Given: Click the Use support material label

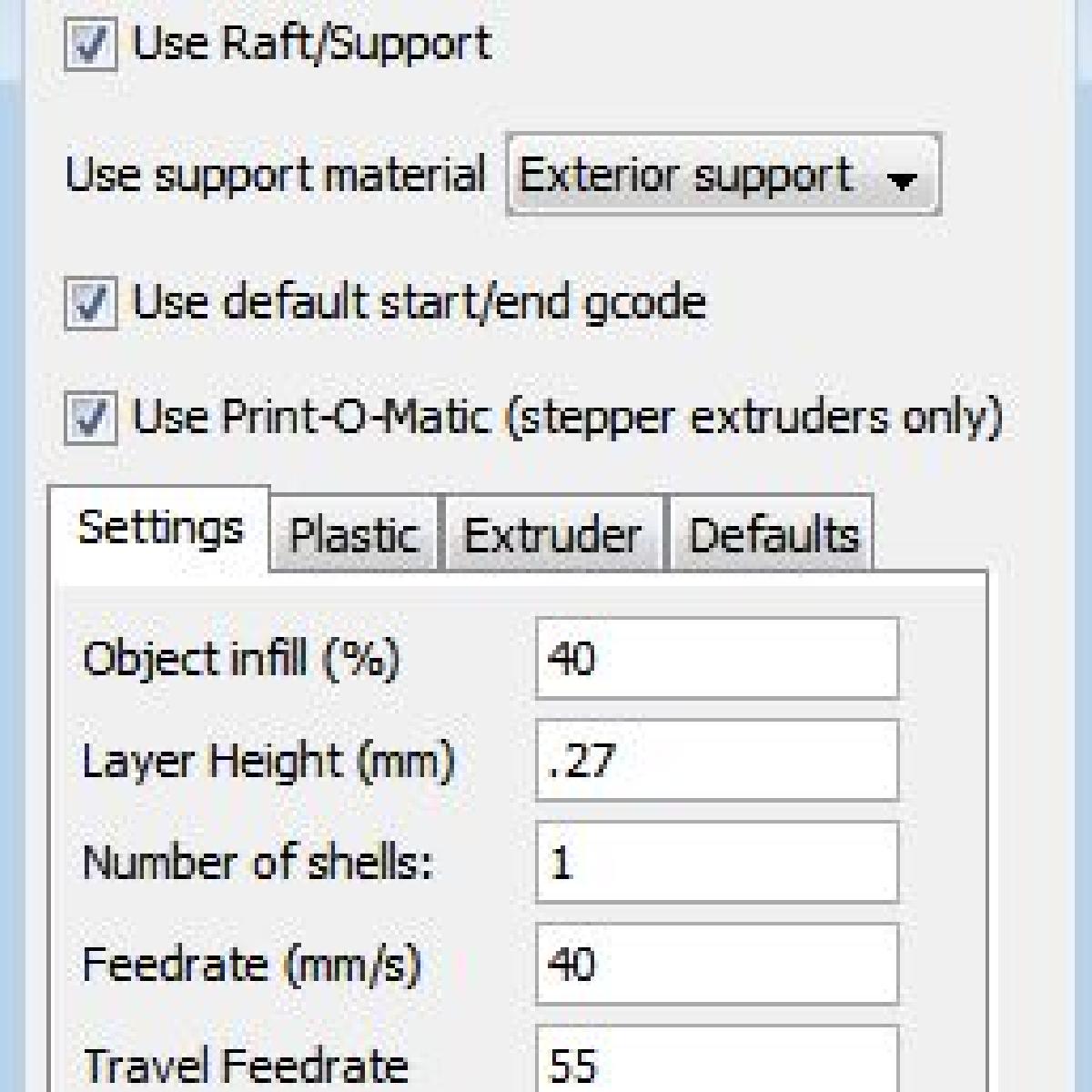Looking at the screenshot, I should [275, 175].
